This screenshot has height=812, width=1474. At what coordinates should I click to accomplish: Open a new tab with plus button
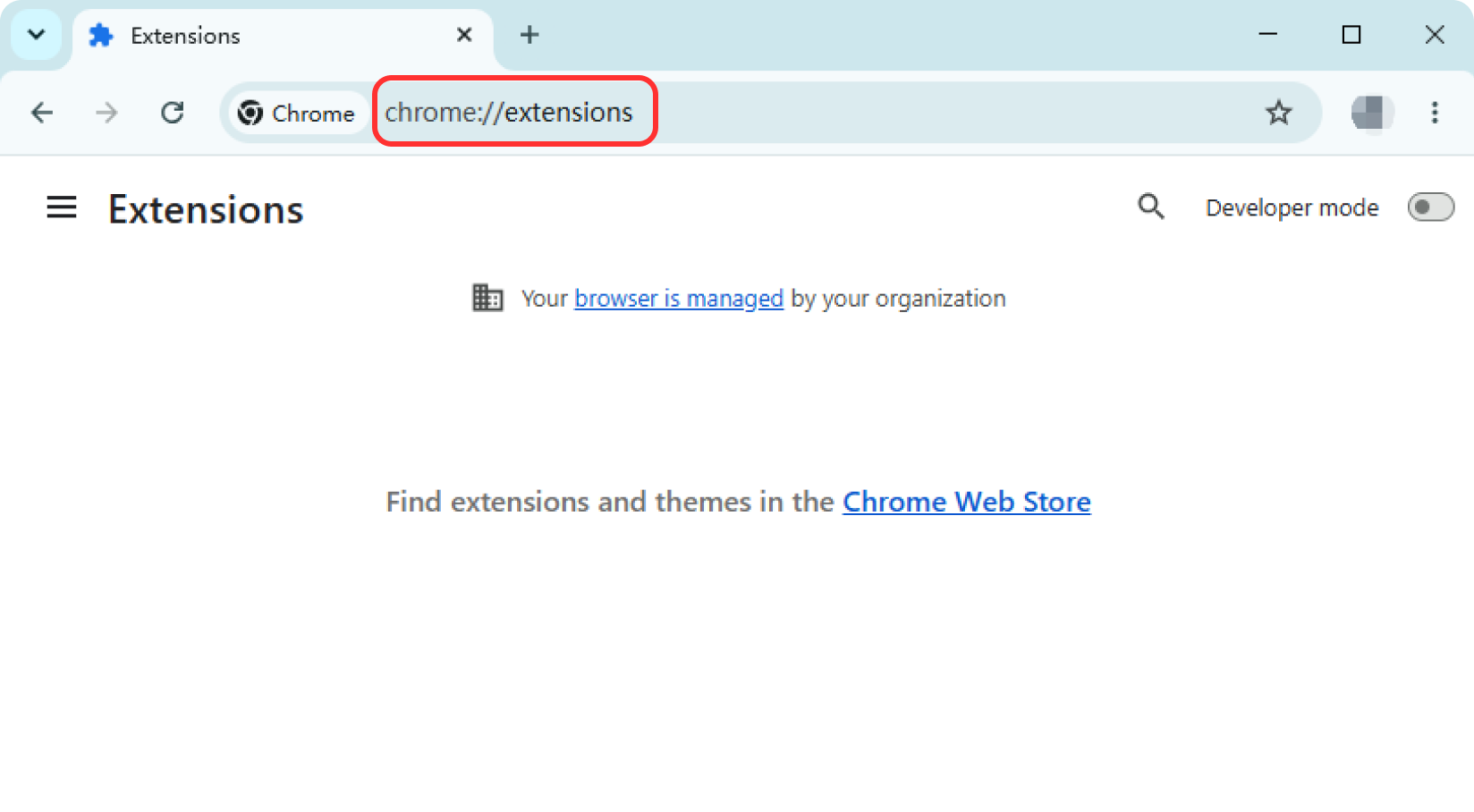(x=529, y=35)
